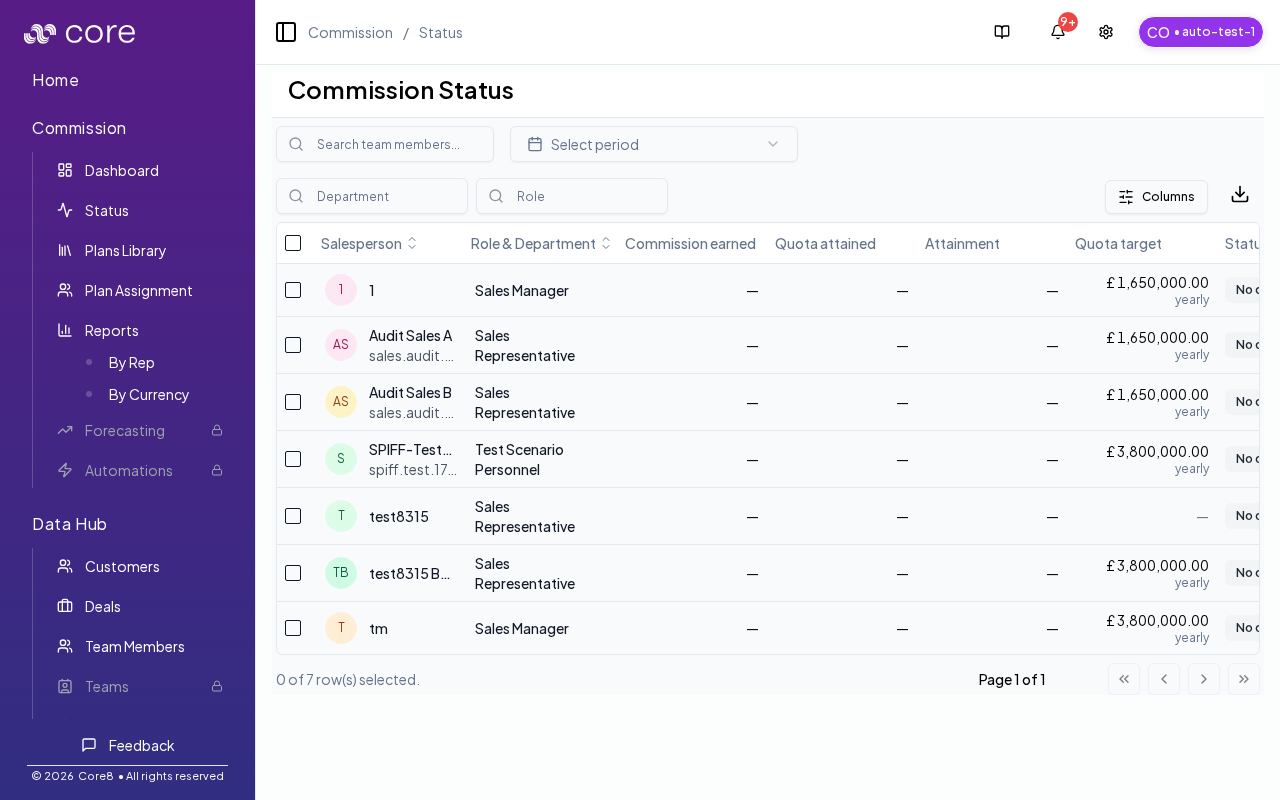Viewport: 1280px width, 800px height.
Task: Click the Status breadcrumb item
Action: (x=440, y=32)
